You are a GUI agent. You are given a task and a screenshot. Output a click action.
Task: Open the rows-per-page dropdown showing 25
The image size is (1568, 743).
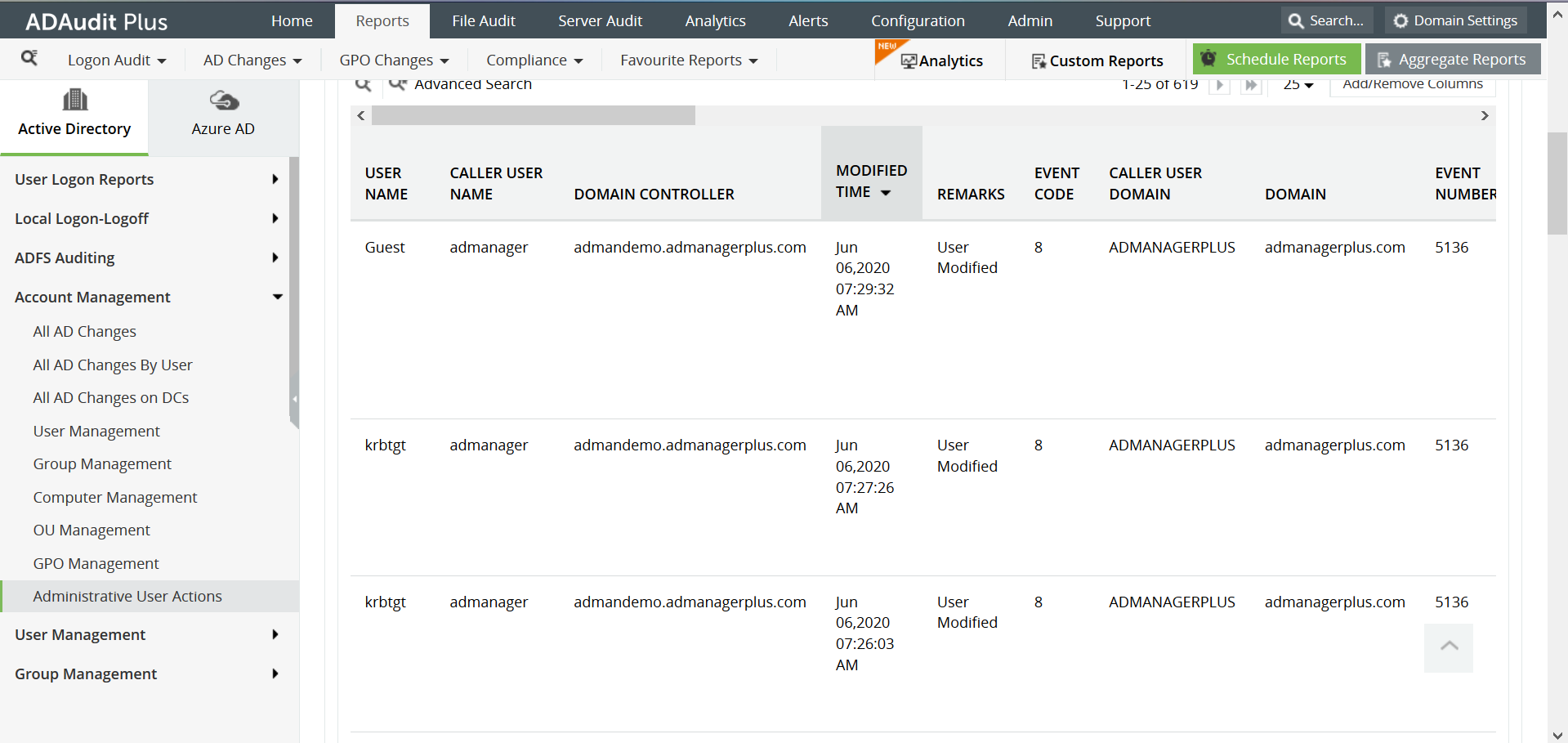(x=1298, y=84)
